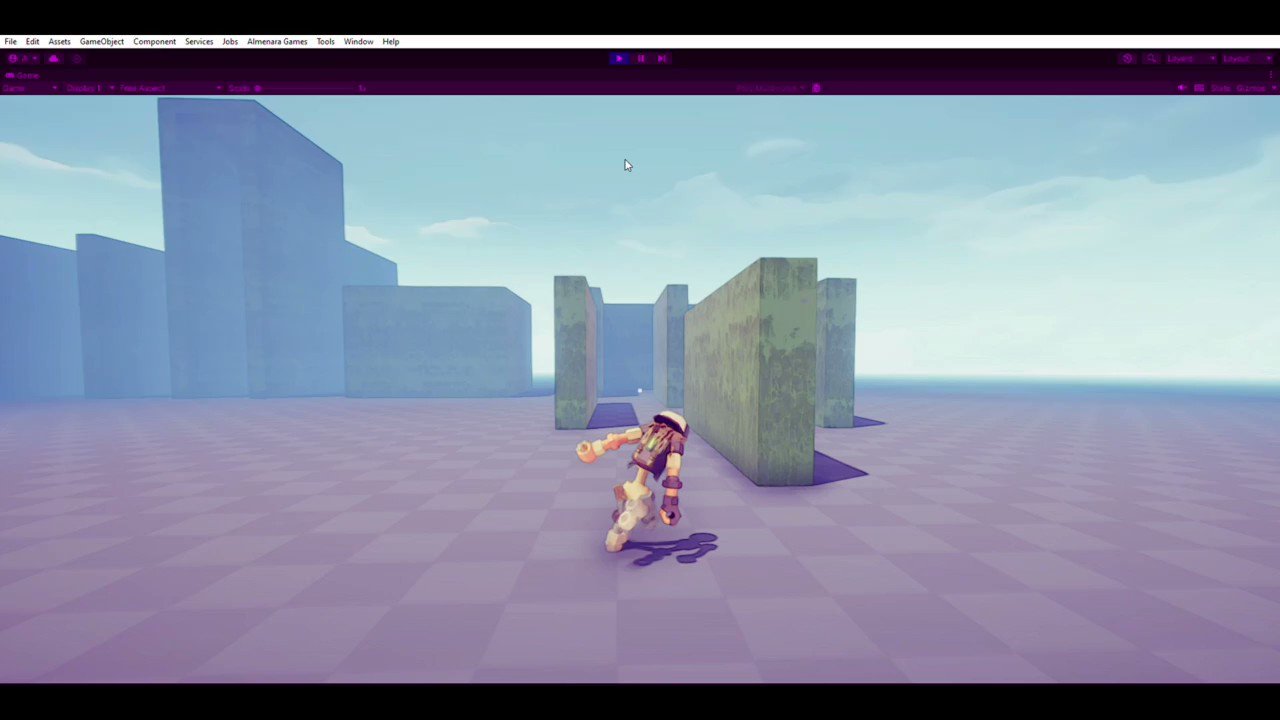The width and height of the screenshot is (1280, 720).
Task: Open the Window menu
Action: point(358,41)
